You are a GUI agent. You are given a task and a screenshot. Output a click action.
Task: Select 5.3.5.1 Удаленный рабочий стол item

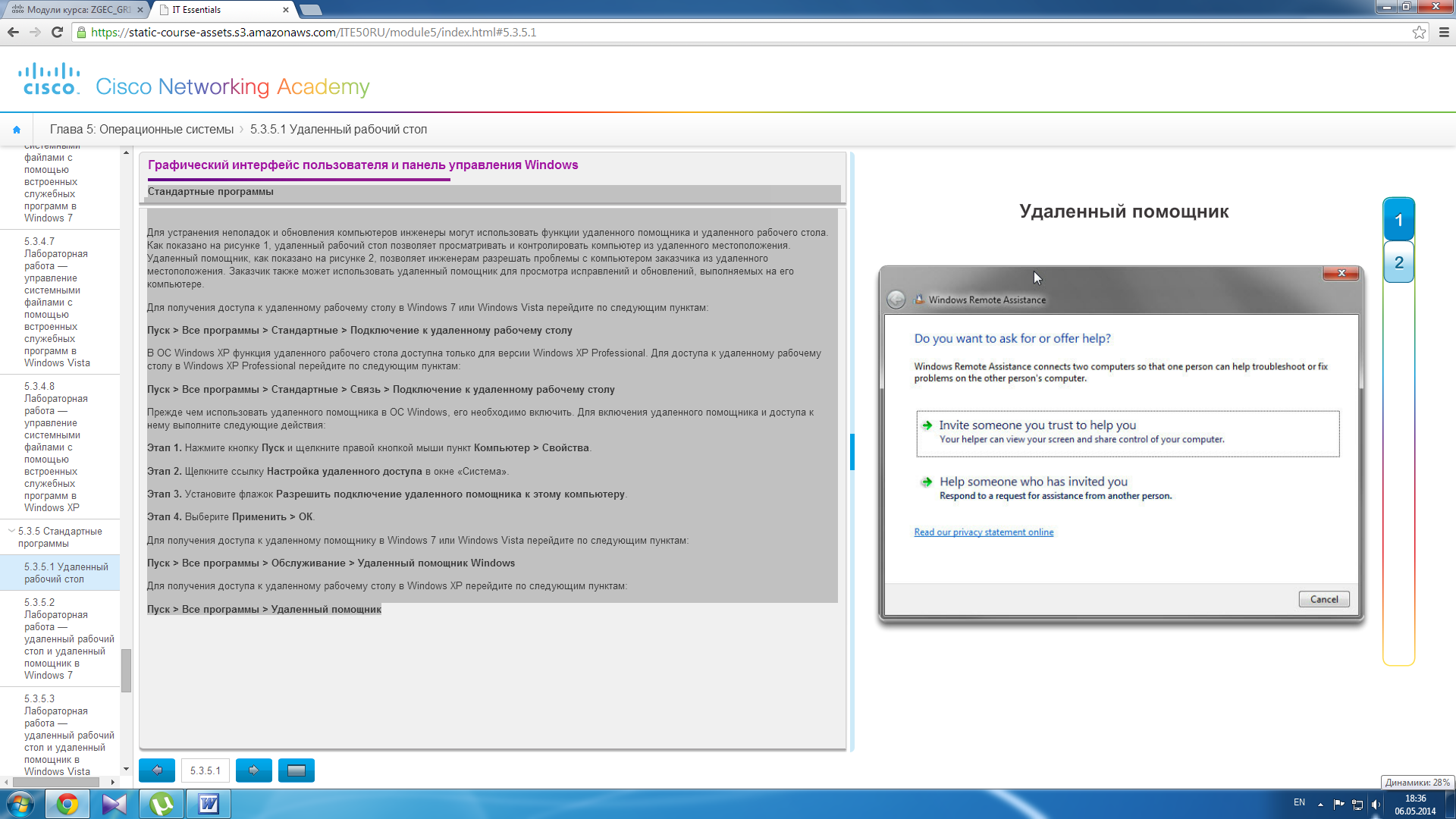click(x=60, y=573)
